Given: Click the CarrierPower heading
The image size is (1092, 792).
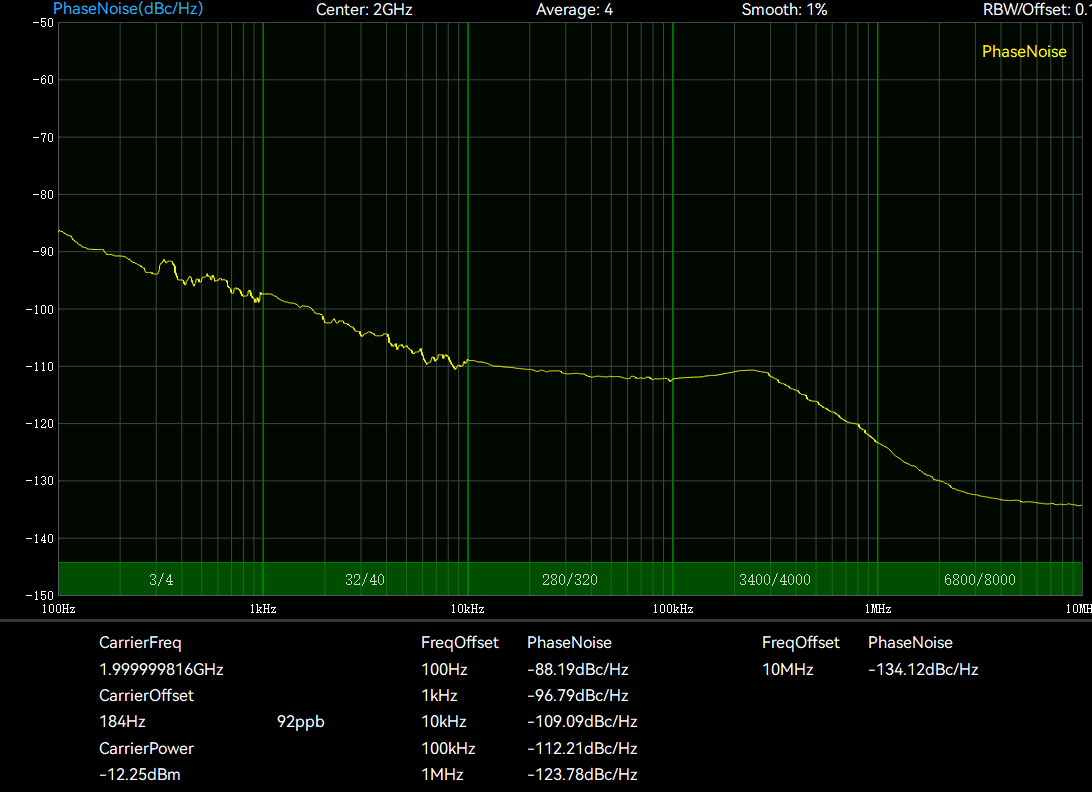Looking at the screenshot, I should (x=146, y=748).
